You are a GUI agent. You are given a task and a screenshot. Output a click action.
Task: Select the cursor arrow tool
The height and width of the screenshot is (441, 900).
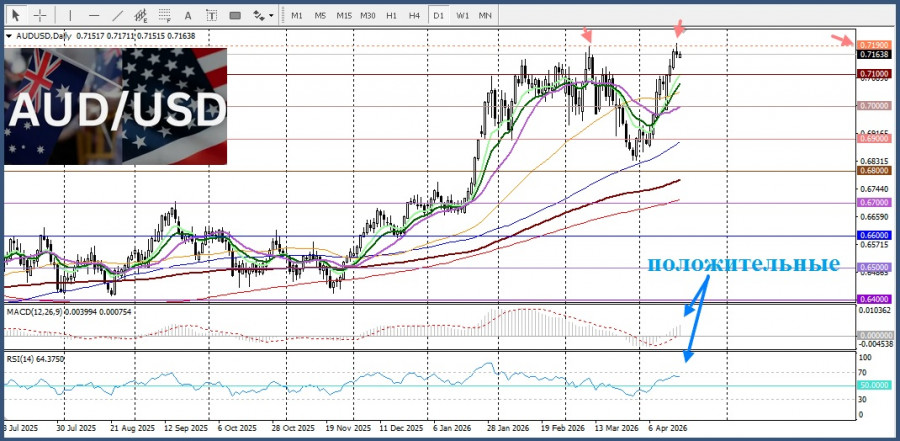pyautogui.click(x=15, y=15)
